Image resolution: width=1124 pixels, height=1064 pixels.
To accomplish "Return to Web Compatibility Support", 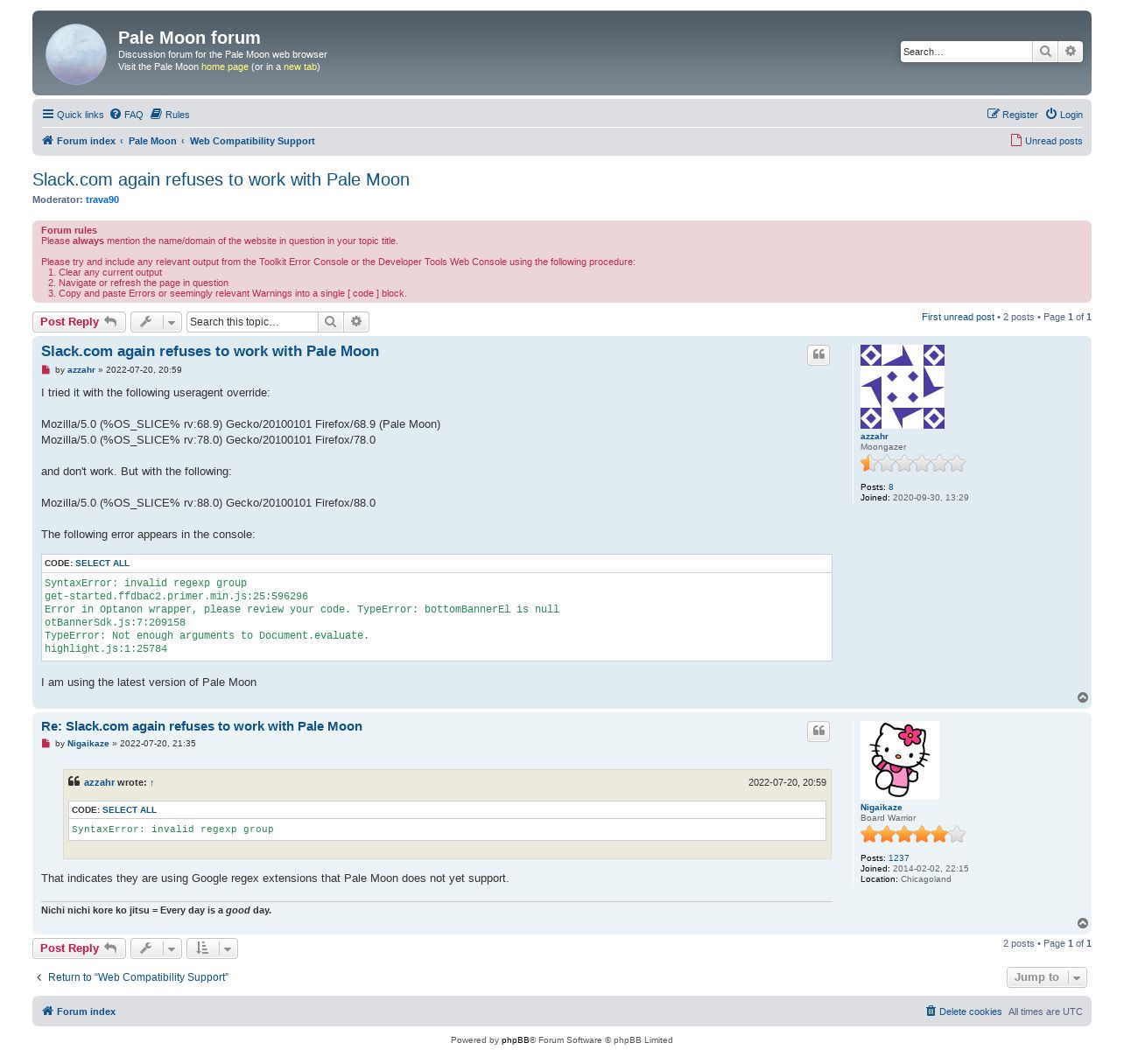I will coord(131,977).
